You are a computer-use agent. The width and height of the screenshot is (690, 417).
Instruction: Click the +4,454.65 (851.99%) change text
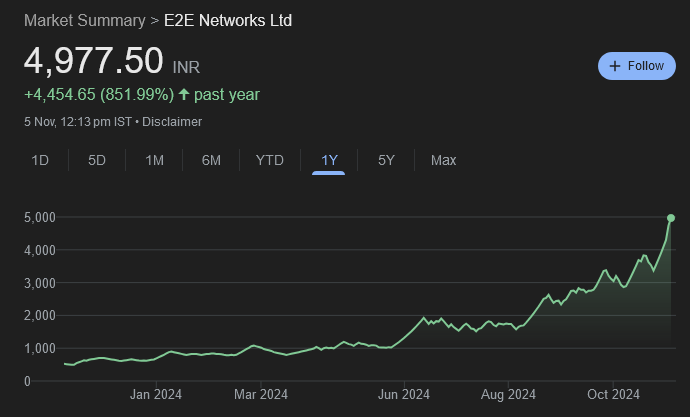[x=99, y=95]
